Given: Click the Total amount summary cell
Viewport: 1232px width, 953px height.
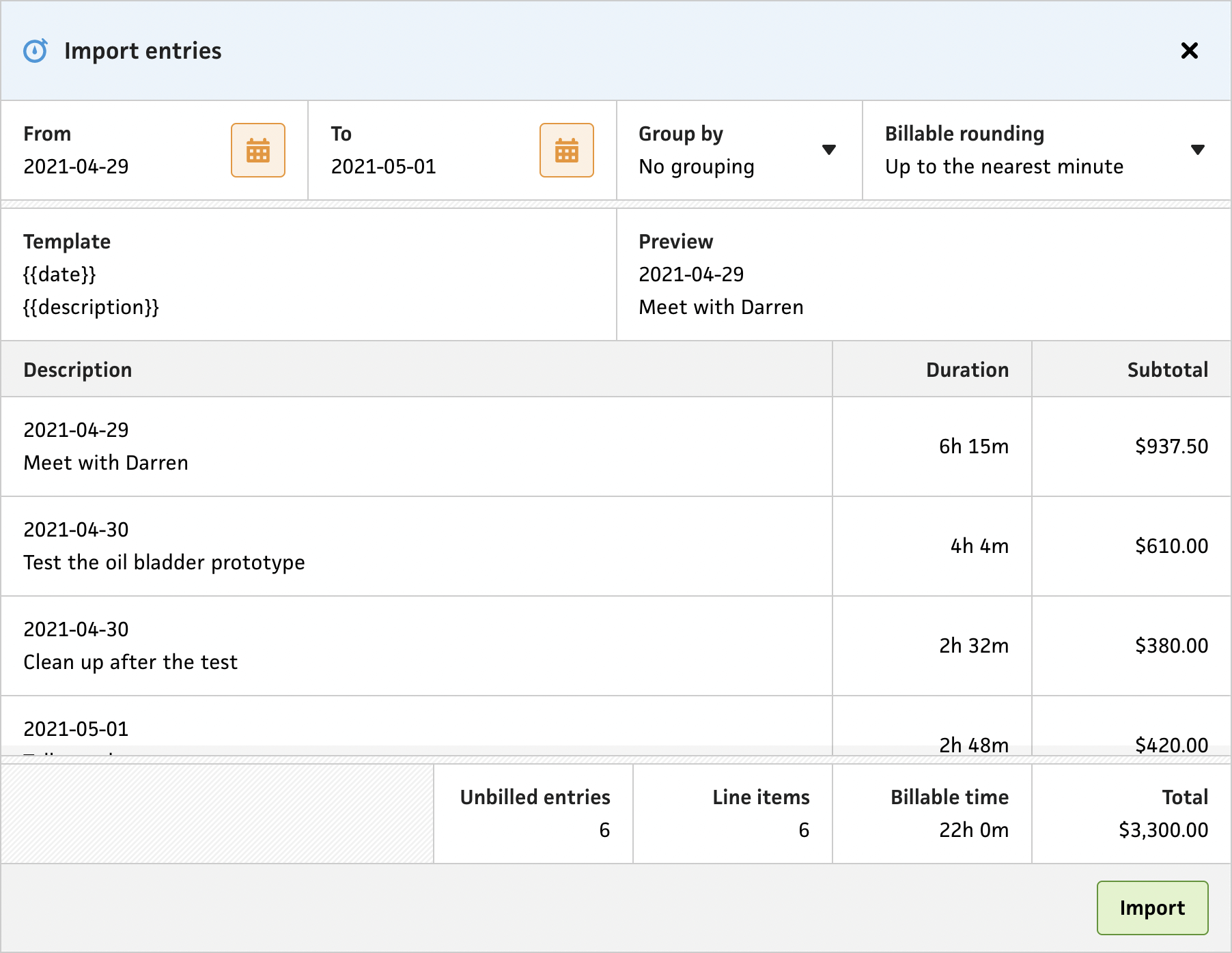Looking at the screenshot, I should (1163, 814).
